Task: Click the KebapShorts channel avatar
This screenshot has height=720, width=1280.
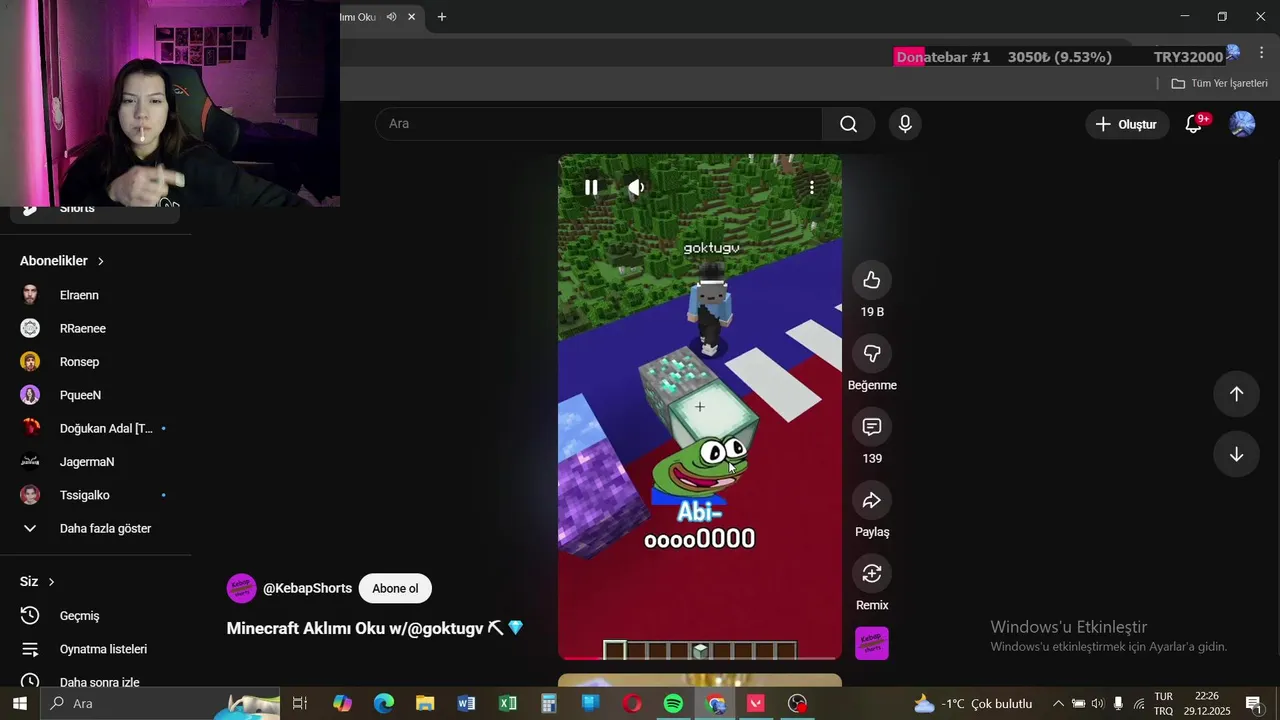Action: tap(242, 588)
